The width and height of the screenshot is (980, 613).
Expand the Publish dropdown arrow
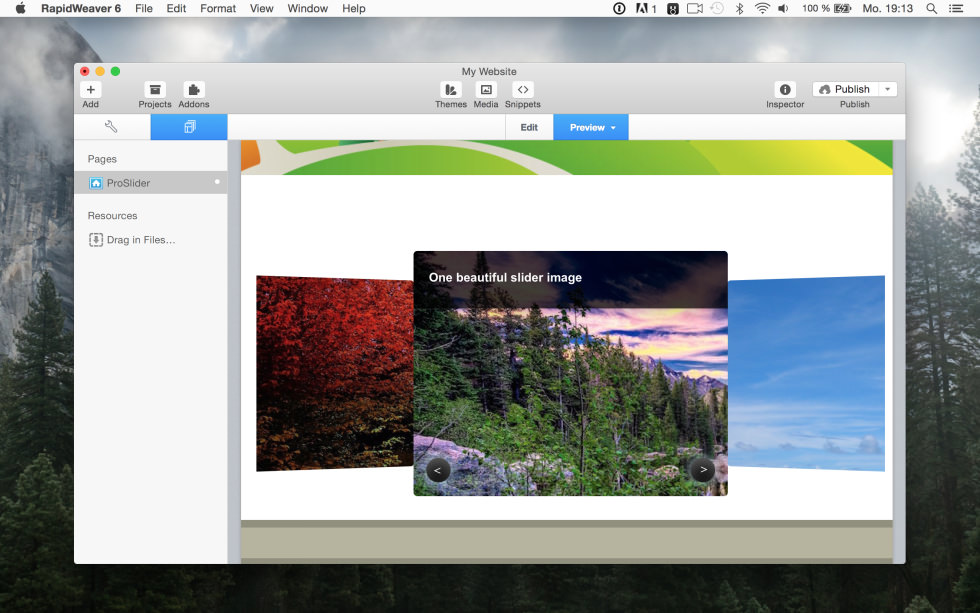888,89
